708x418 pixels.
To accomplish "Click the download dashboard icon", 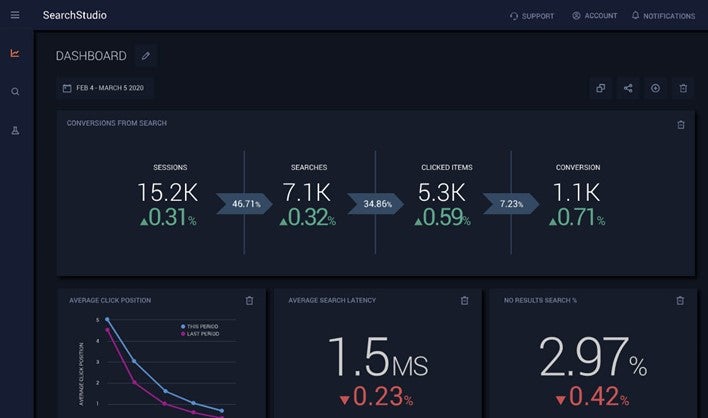I will pyautogui.click(x=656, y=88).
